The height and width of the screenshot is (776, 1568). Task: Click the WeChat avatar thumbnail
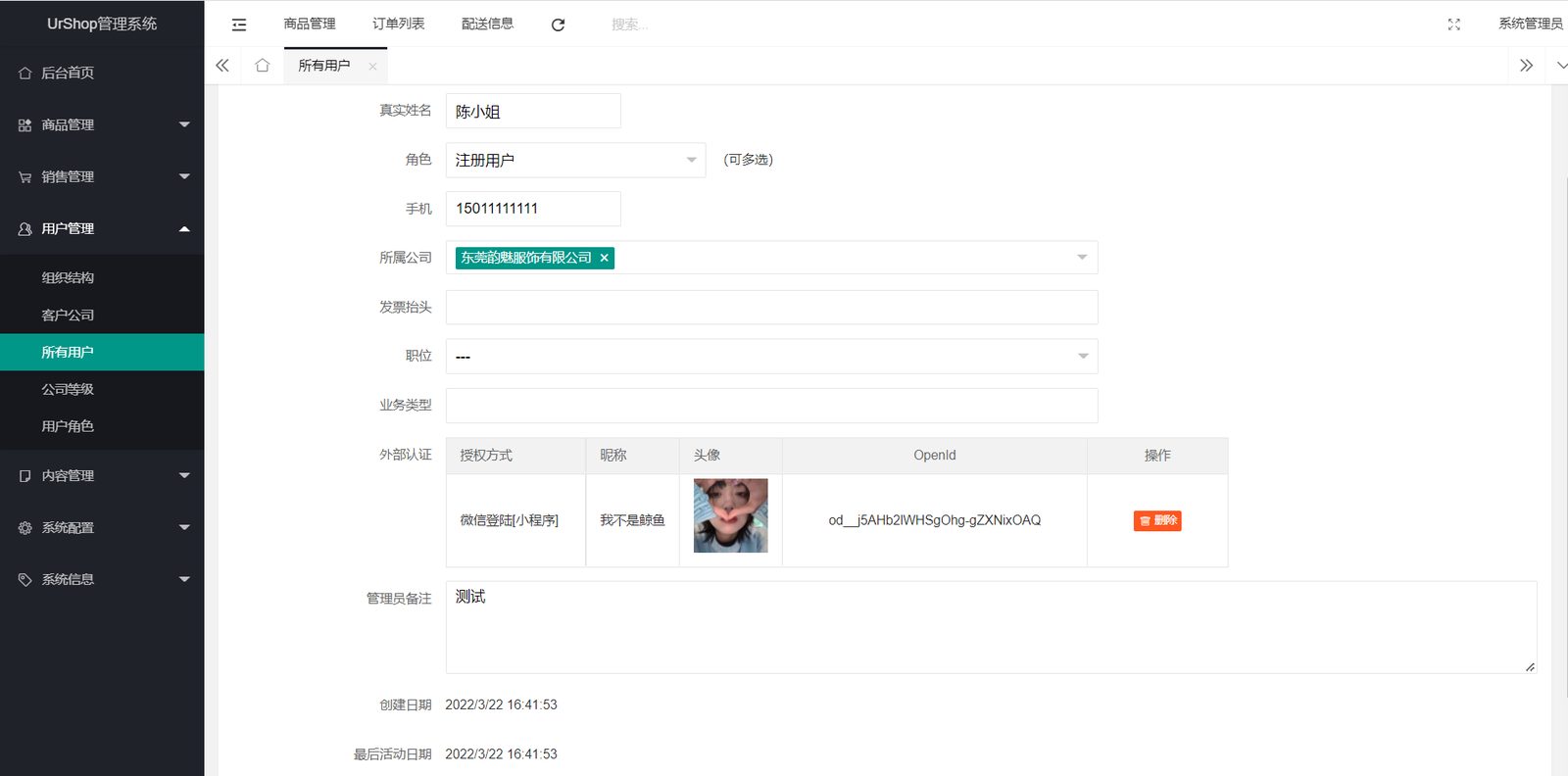731,516
